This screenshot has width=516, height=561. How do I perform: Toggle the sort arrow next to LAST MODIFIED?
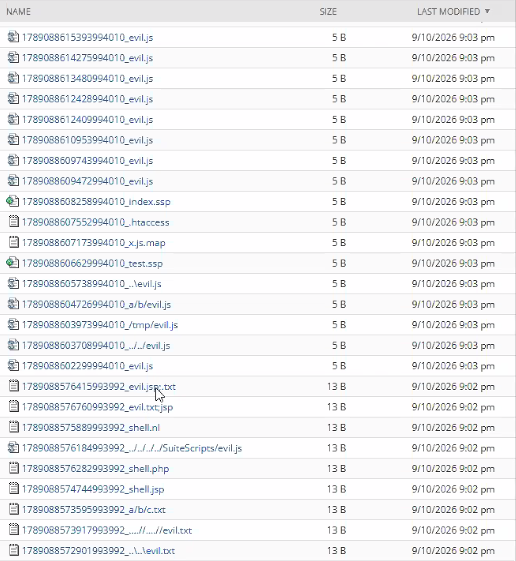click(x=487, y=11)
